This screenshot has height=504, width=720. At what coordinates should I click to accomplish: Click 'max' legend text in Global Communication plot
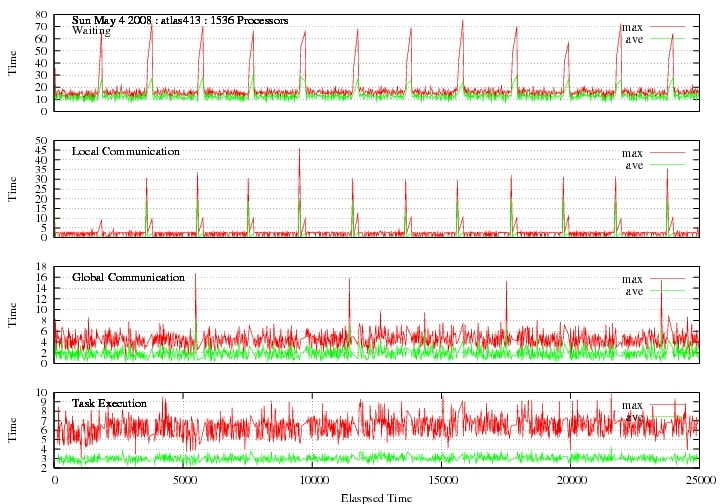[x=632, y=279]
